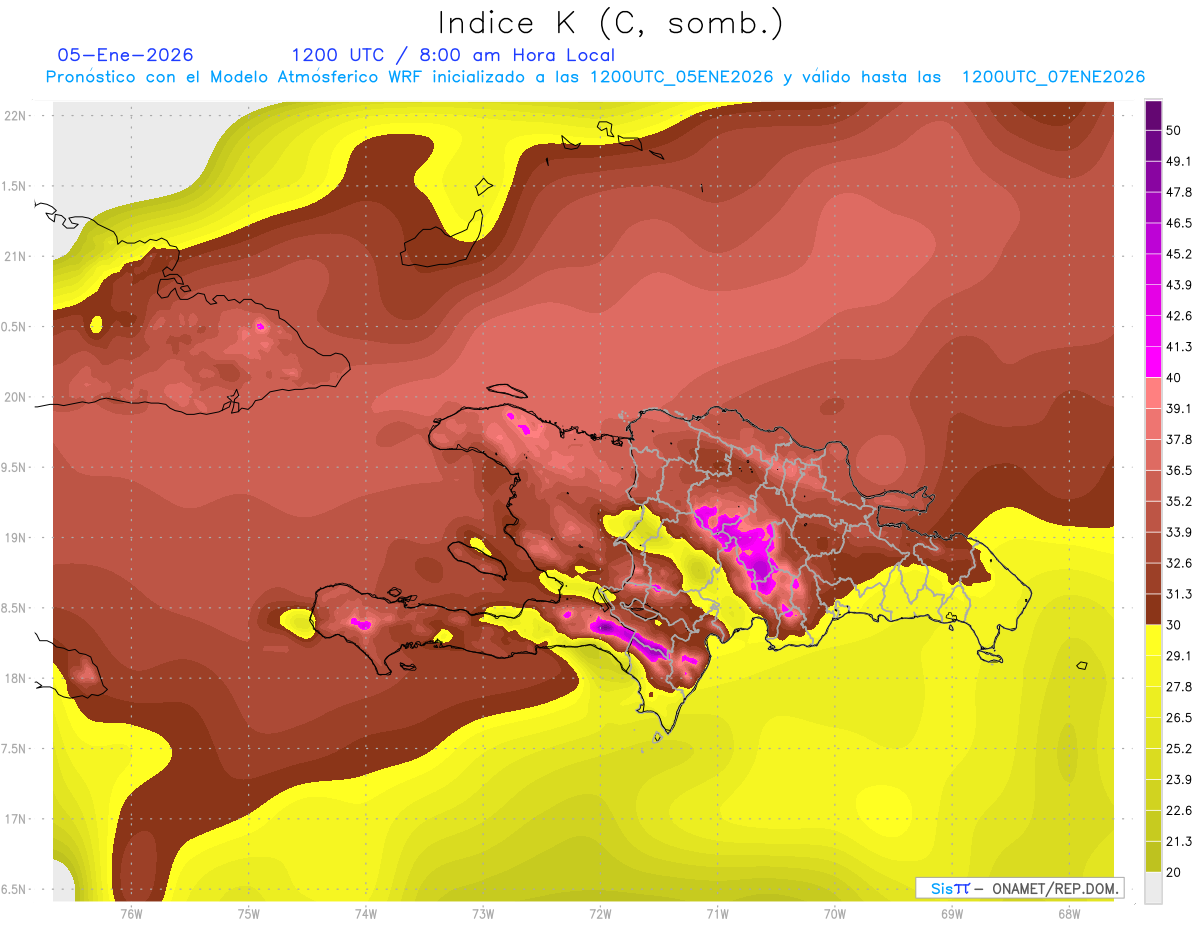Click the "1200 UTC / 8:00 am Hora Local" text
Image resolution: width=1200 pixels, height=927 pixels.
[x=453, y=55]
